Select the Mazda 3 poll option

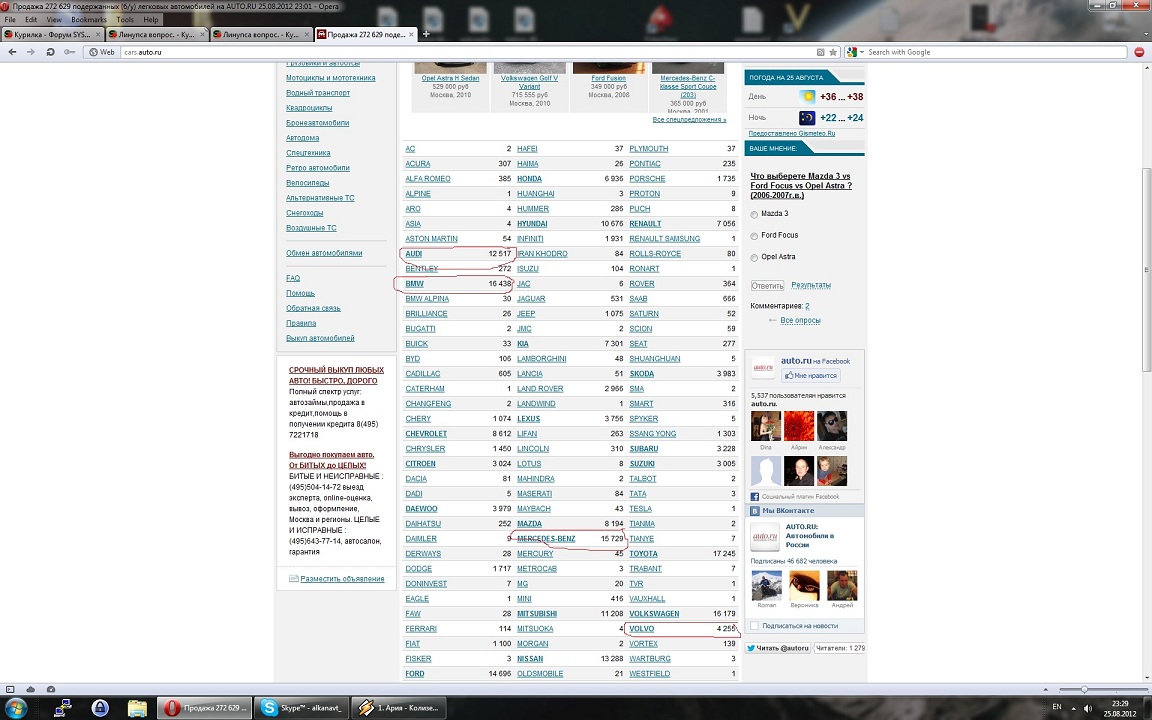pyautogui.click(x=754, y=215)
